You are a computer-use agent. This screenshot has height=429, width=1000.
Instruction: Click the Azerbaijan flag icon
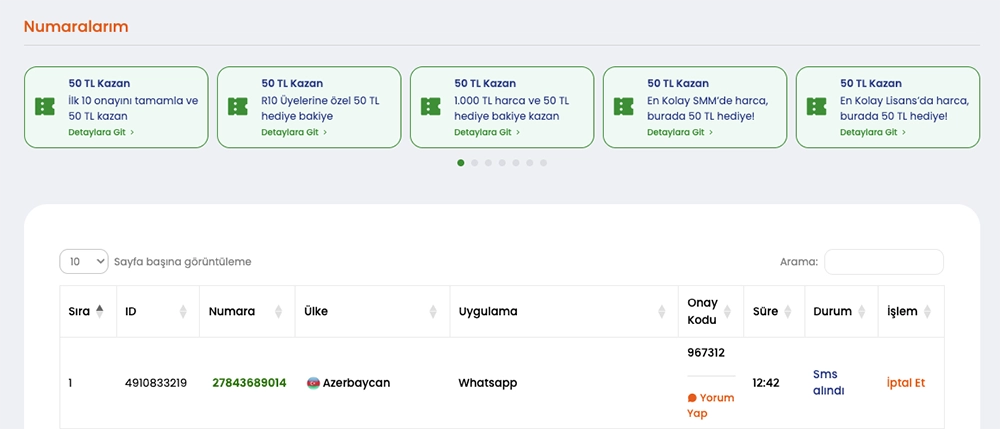313,383
